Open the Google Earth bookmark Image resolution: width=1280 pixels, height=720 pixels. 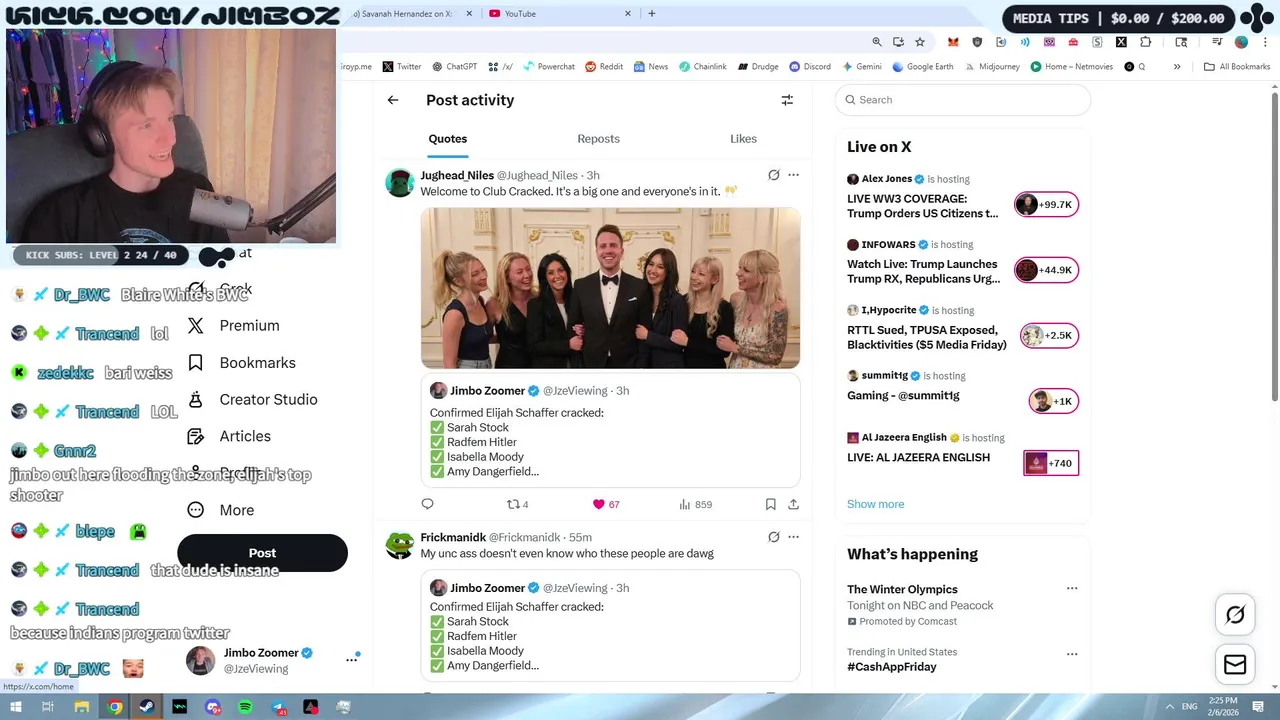point(922,67)
